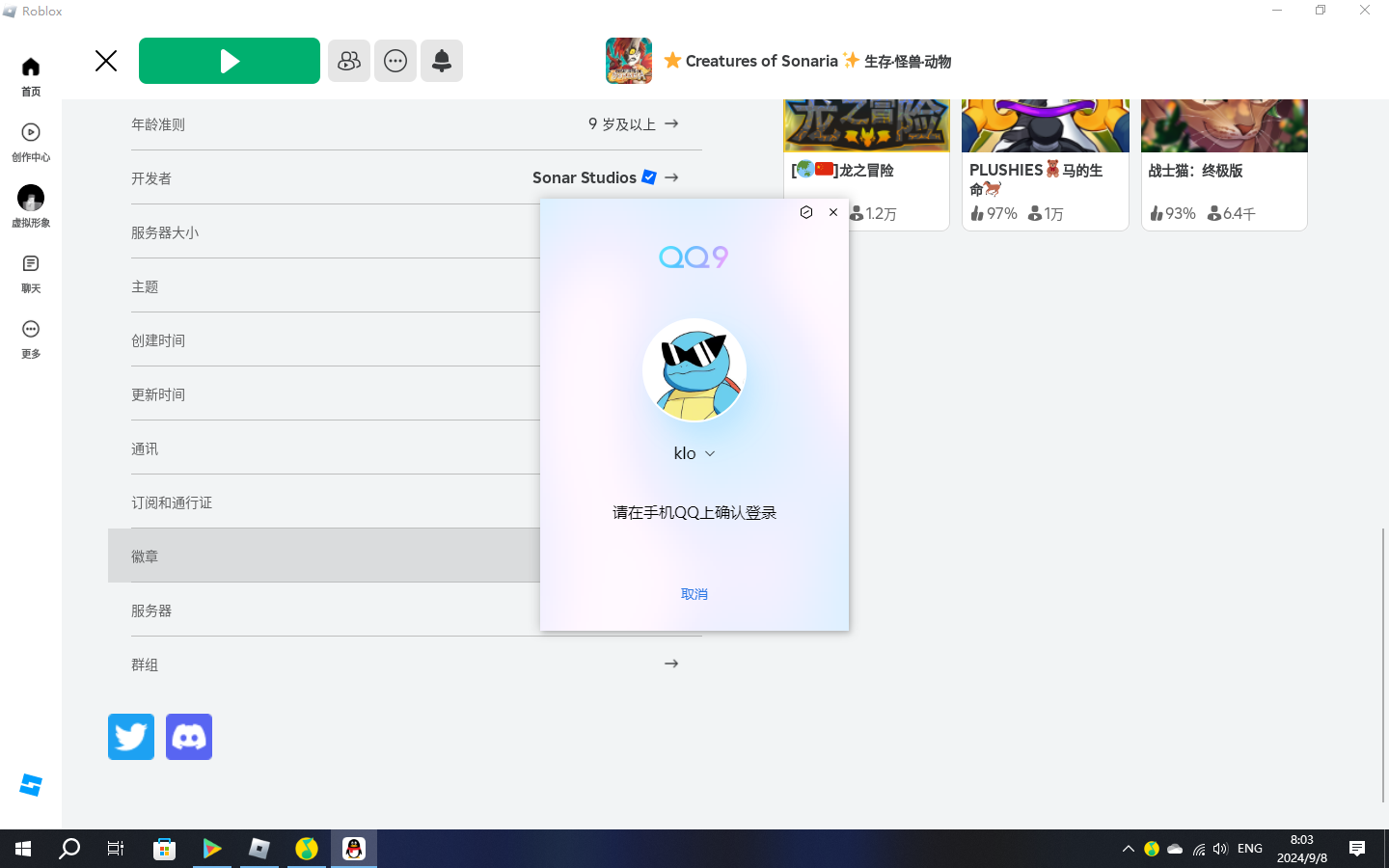
Task: Click the 97% like rating on PLUSHIES card
Action: click(994, 213)
